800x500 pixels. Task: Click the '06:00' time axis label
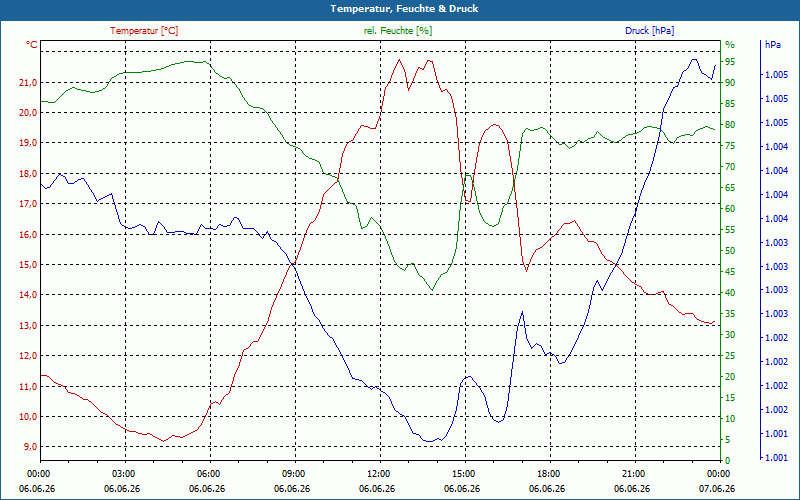(x=210, y=474)
